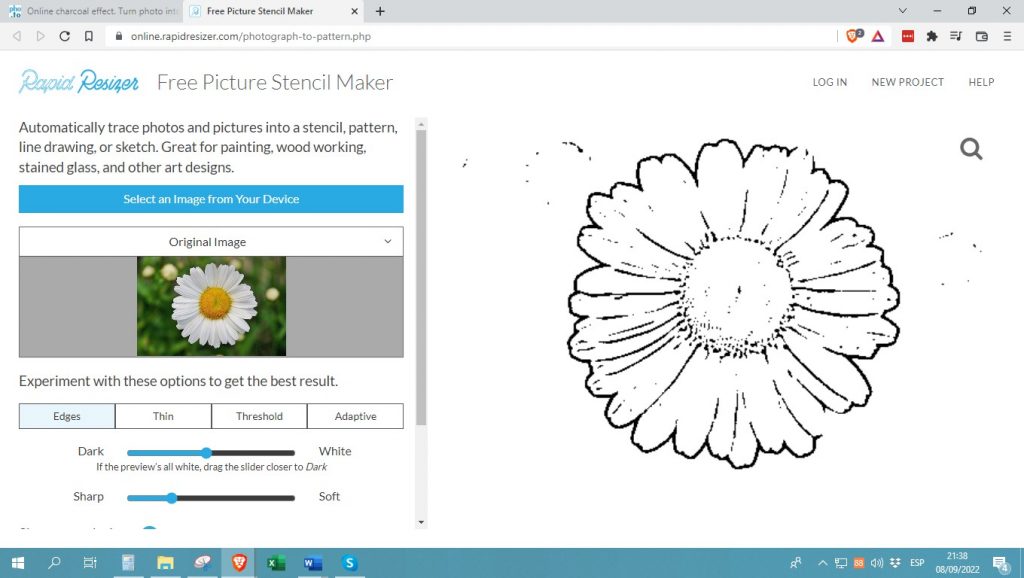Switch to Threshold mode
Image resolution: width=1024 pixels, height=578 pixels.
(259, 415)
